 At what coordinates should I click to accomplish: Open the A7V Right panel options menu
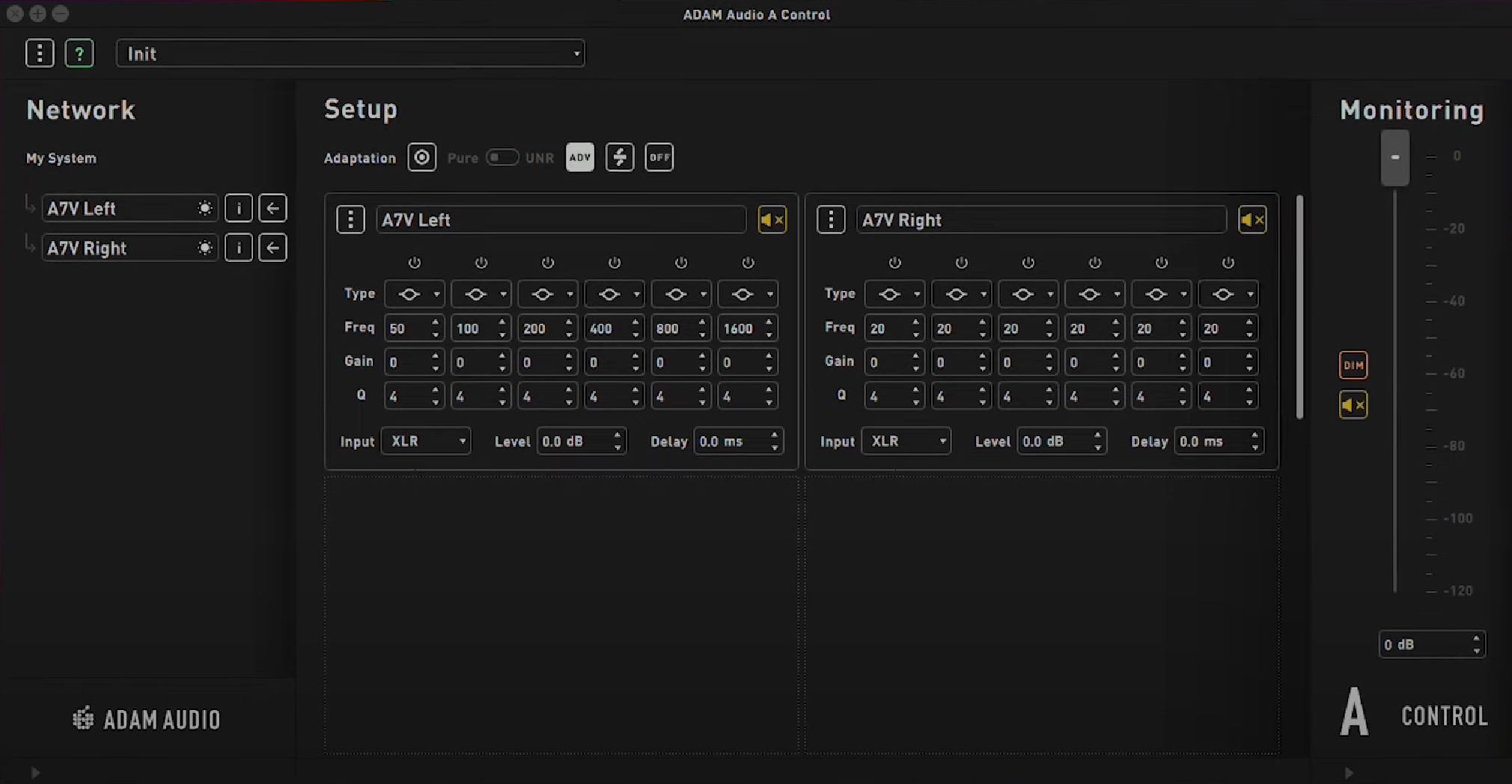click(831, 220)
